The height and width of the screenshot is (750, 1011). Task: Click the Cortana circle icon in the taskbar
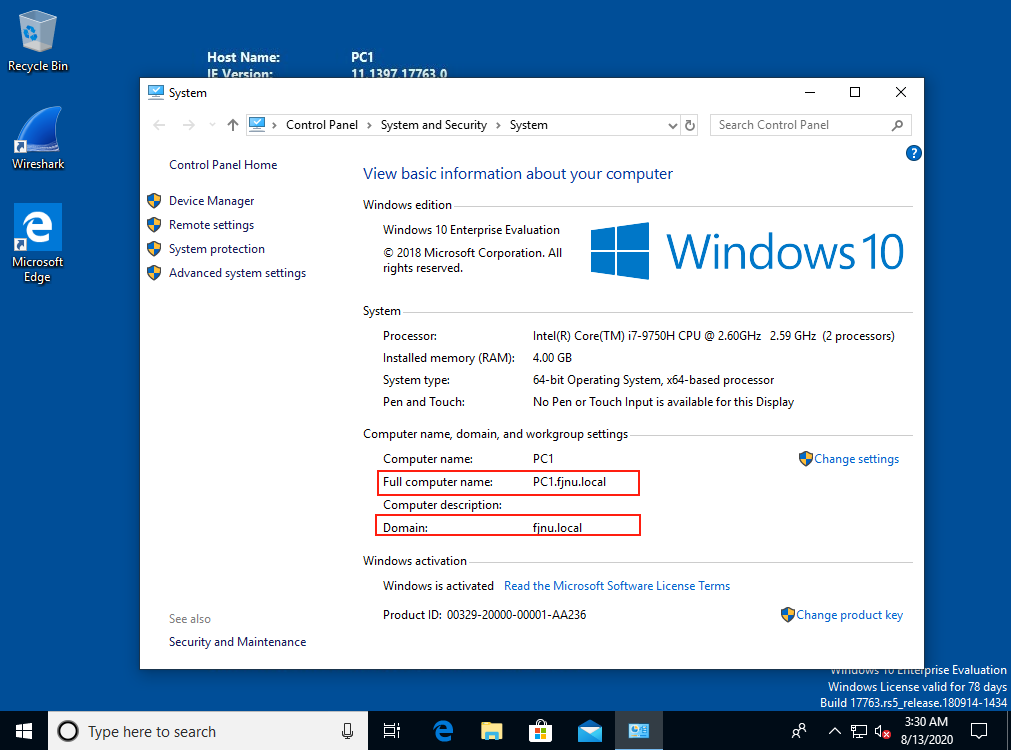(68, 731)
